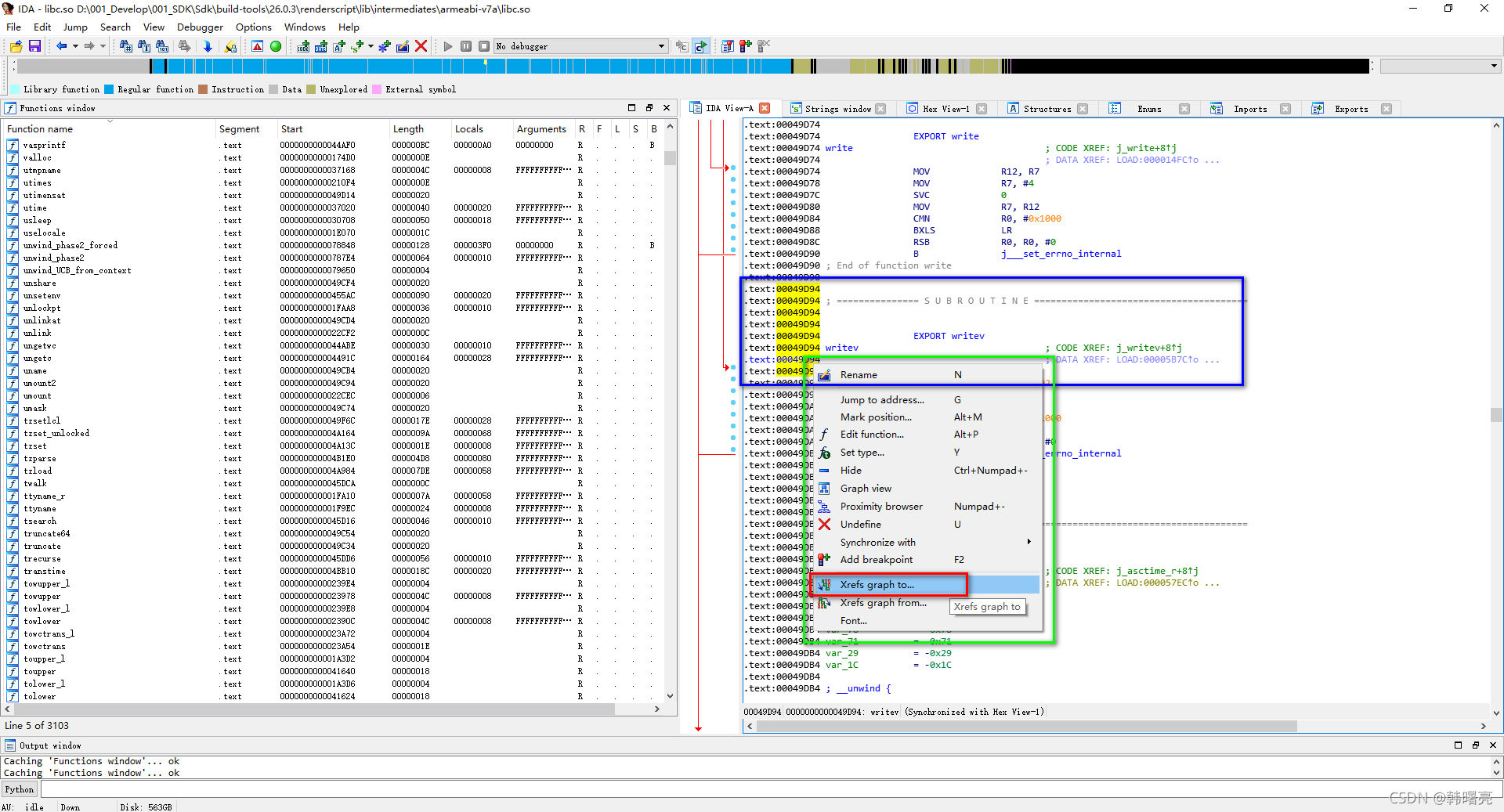Image resolution: width=1504 pixels, height=812 pixels.
Task: Click the red Undefine toolbar icon
Action: (x=421, y=46)
